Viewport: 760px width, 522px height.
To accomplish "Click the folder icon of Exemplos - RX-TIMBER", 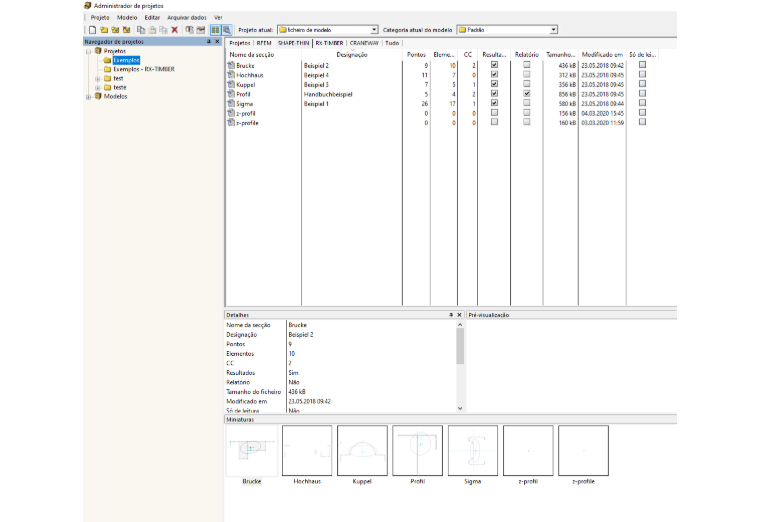I will click(x=108, y=69).
